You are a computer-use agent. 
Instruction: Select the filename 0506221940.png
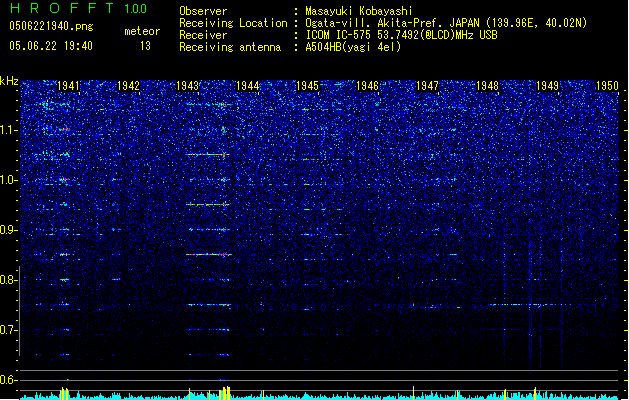[x=51, y=26]
